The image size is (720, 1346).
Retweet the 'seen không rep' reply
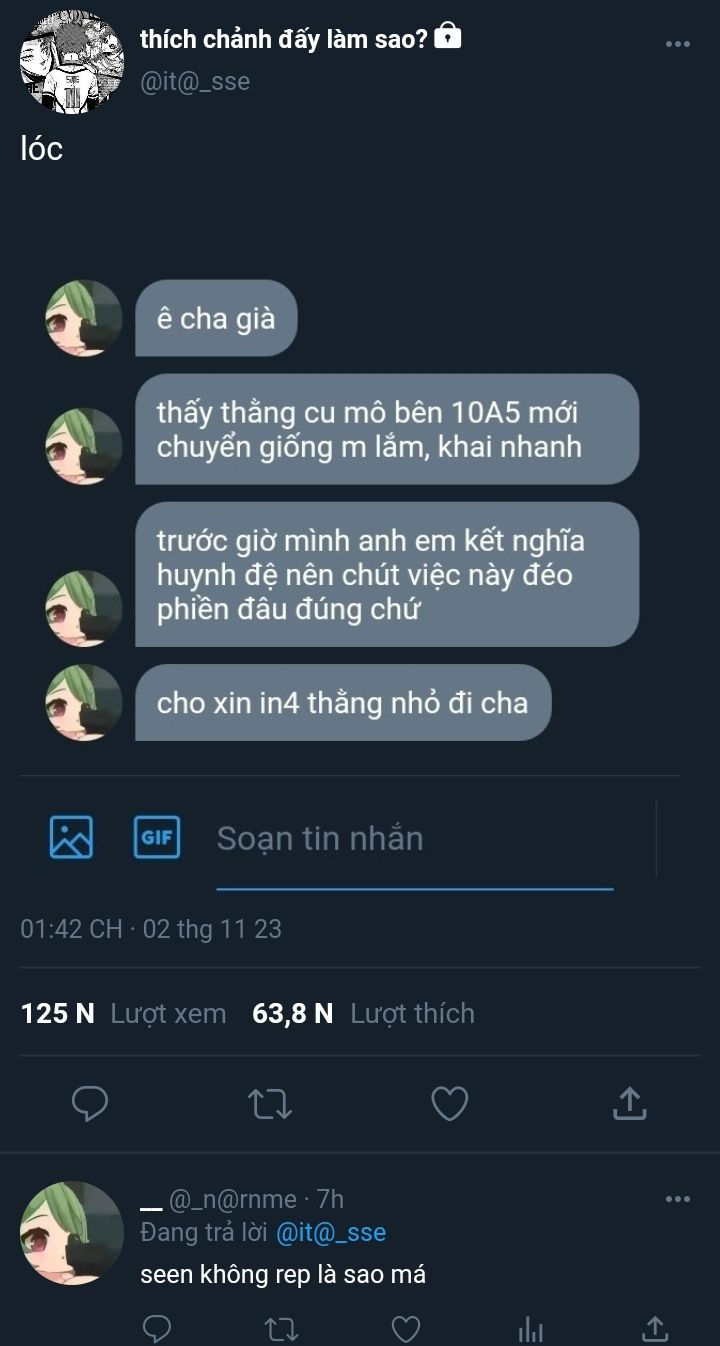click(x=281, y=1328)
